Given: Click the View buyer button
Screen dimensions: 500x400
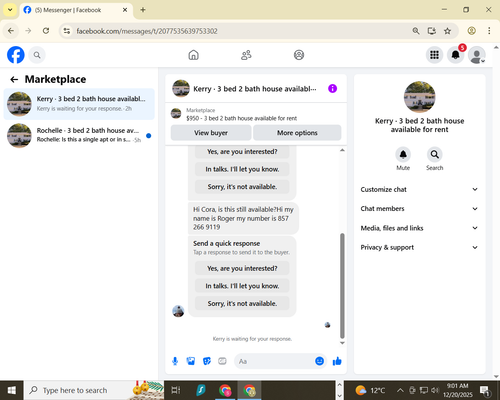Looking at the screenshot, I should [211, 133].
